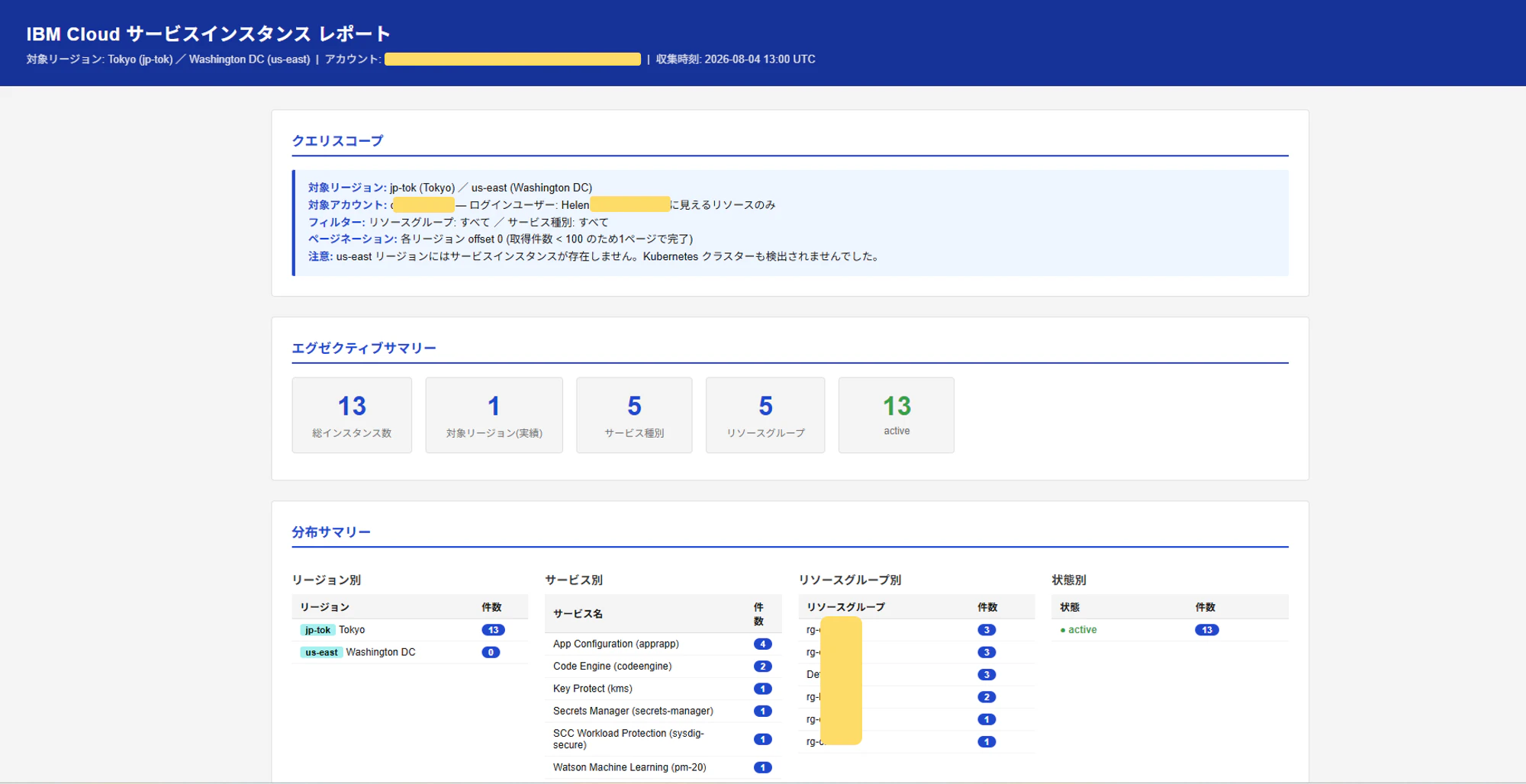Click the count badge 13 in the active status row
The image size is (1526, 784).
[x=1206, y=630]
